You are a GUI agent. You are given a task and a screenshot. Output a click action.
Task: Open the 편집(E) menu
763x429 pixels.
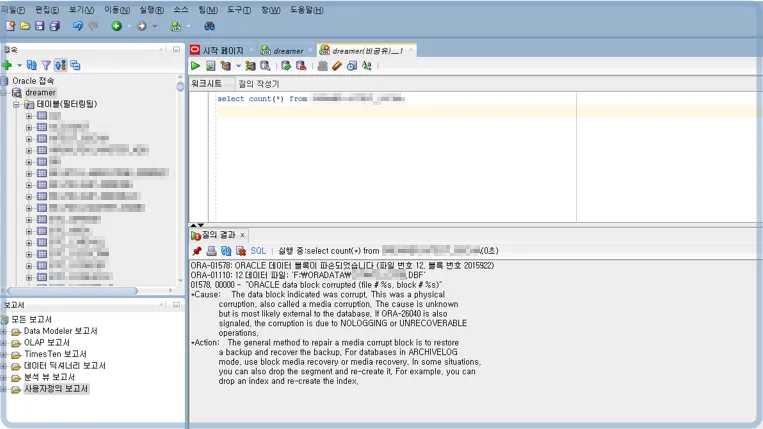pos(47,10)
